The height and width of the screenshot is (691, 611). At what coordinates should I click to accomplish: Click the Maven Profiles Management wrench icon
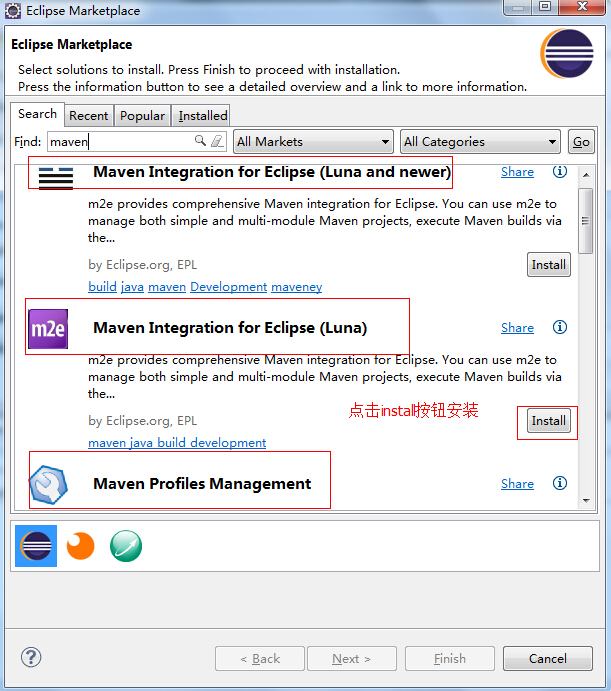48,484
